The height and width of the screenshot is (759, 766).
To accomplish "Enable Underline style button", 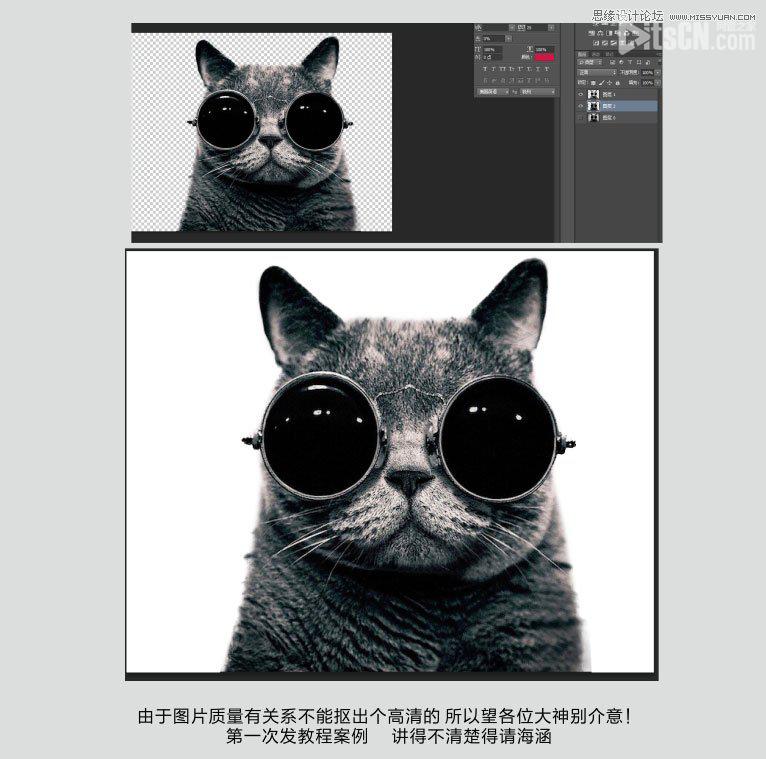I will point(538,69).
